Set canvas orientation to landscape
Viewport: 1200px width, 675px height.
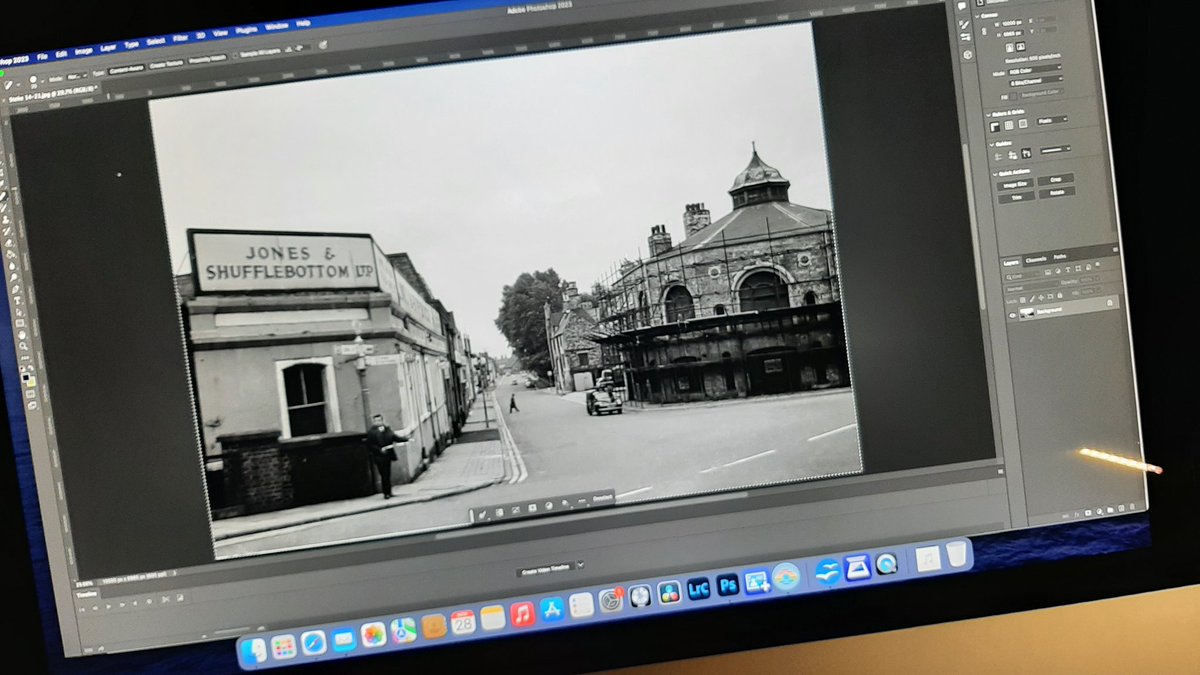pyautogui.click(x=1021, y=47)
